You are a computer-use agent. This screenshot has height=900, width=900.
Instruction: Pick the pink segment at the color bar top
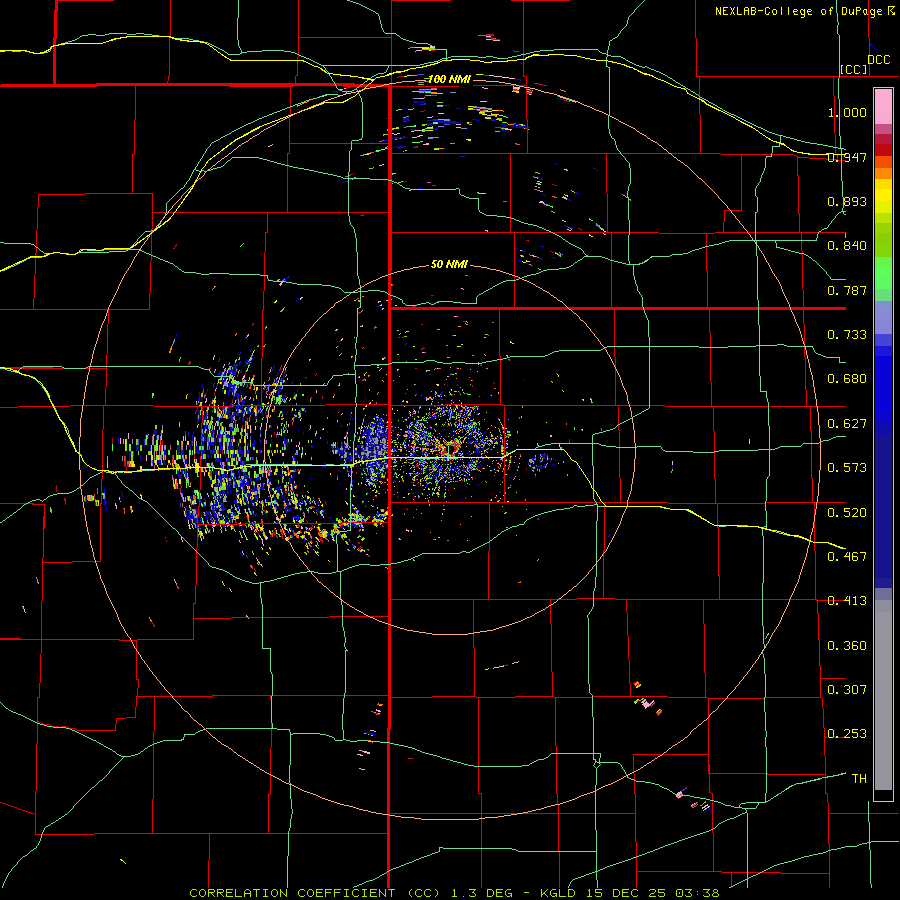click(883, 107)
